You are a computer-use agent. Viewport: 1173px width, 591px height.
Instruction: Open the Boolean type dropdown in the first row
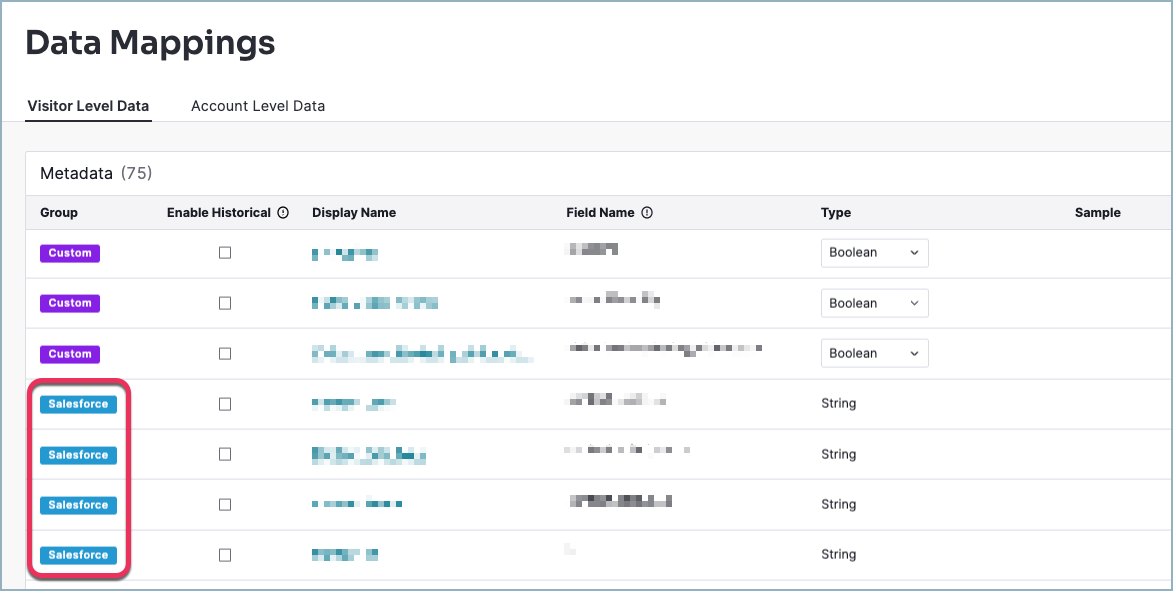(x=874, y=253)
